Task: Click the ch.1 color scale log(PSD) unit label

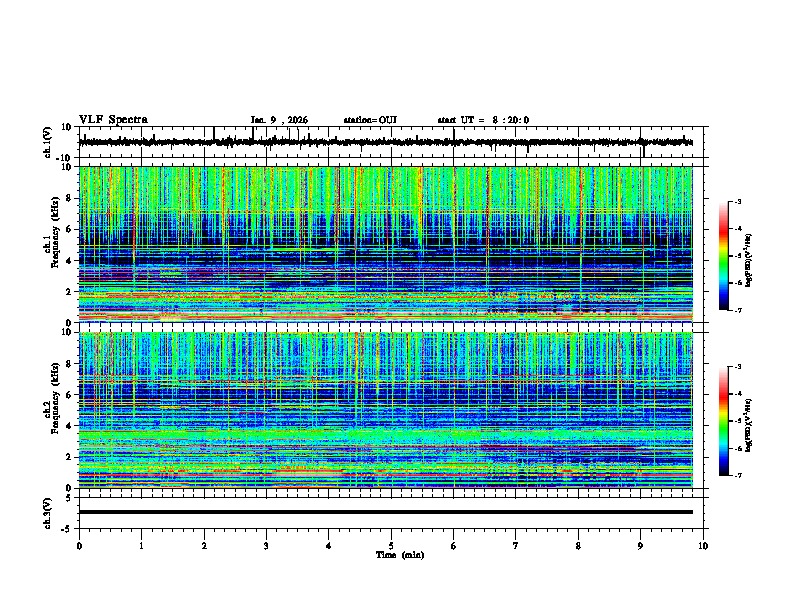Action: point(749,260)
